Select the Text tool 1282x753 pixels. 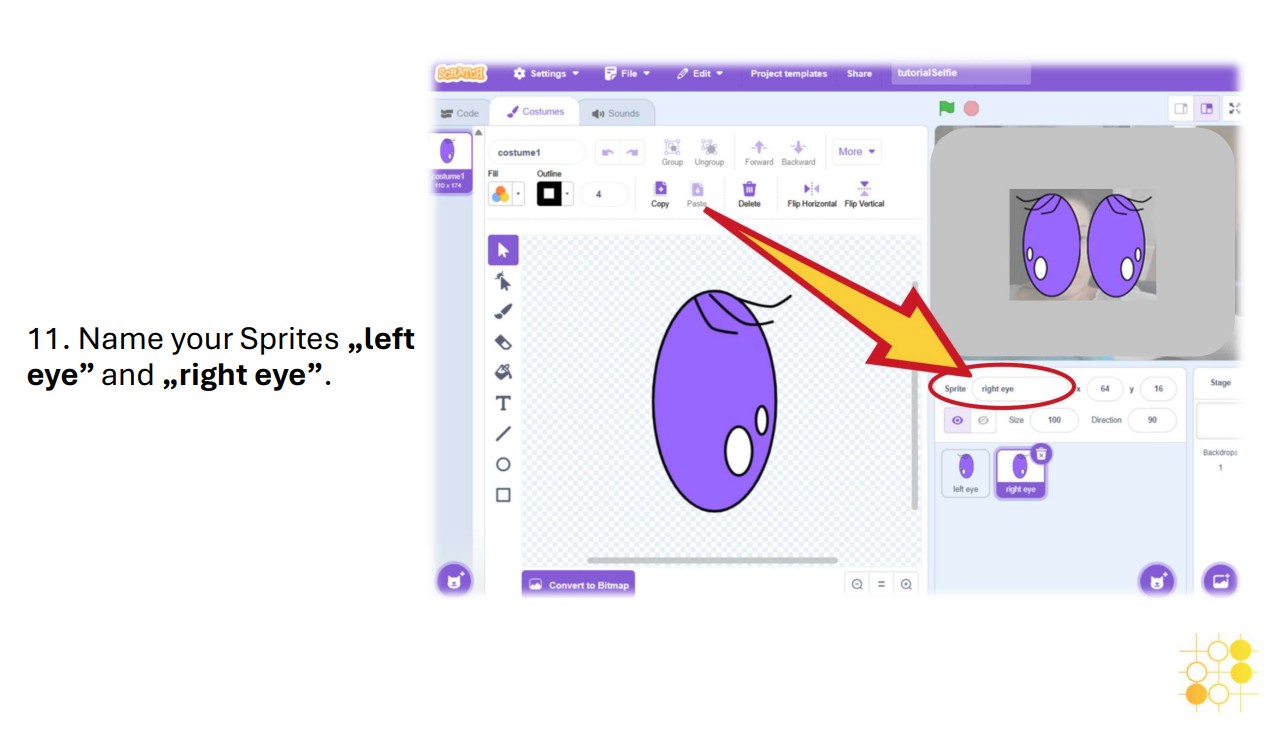[x=503, y=403]
